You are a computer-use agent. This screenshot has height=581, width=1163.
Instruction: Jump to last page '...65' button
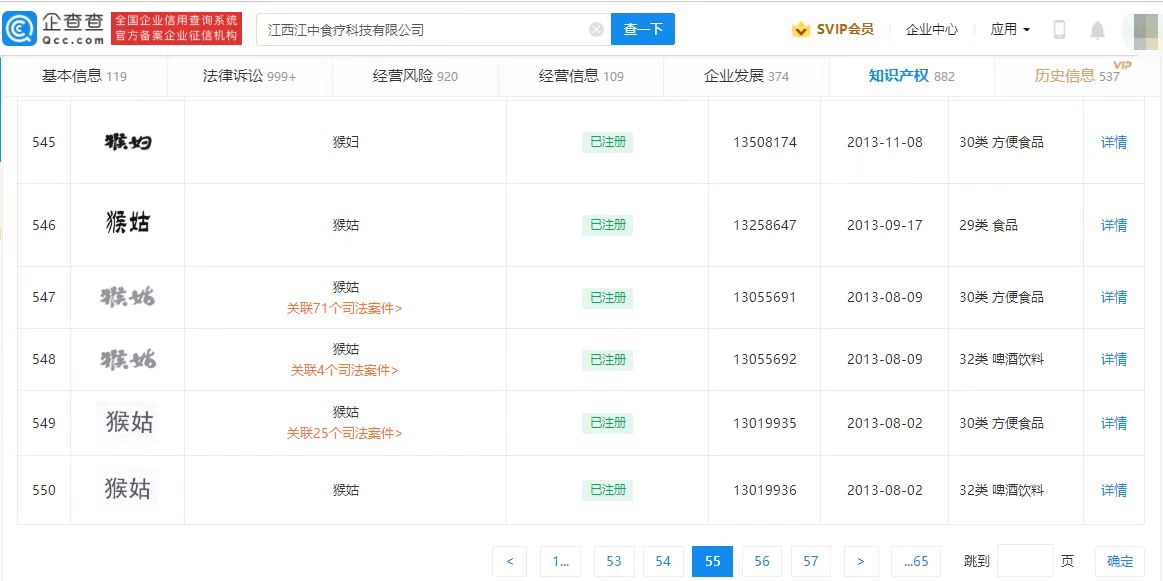click(x=916, y=561)
